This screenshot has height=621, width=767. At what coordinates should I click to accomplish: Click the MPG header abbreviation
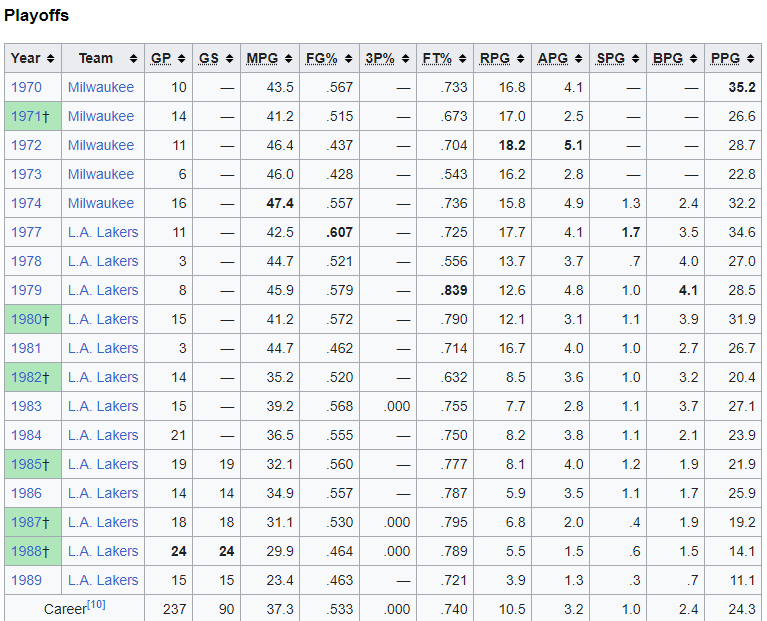click(x=262, y=59)
